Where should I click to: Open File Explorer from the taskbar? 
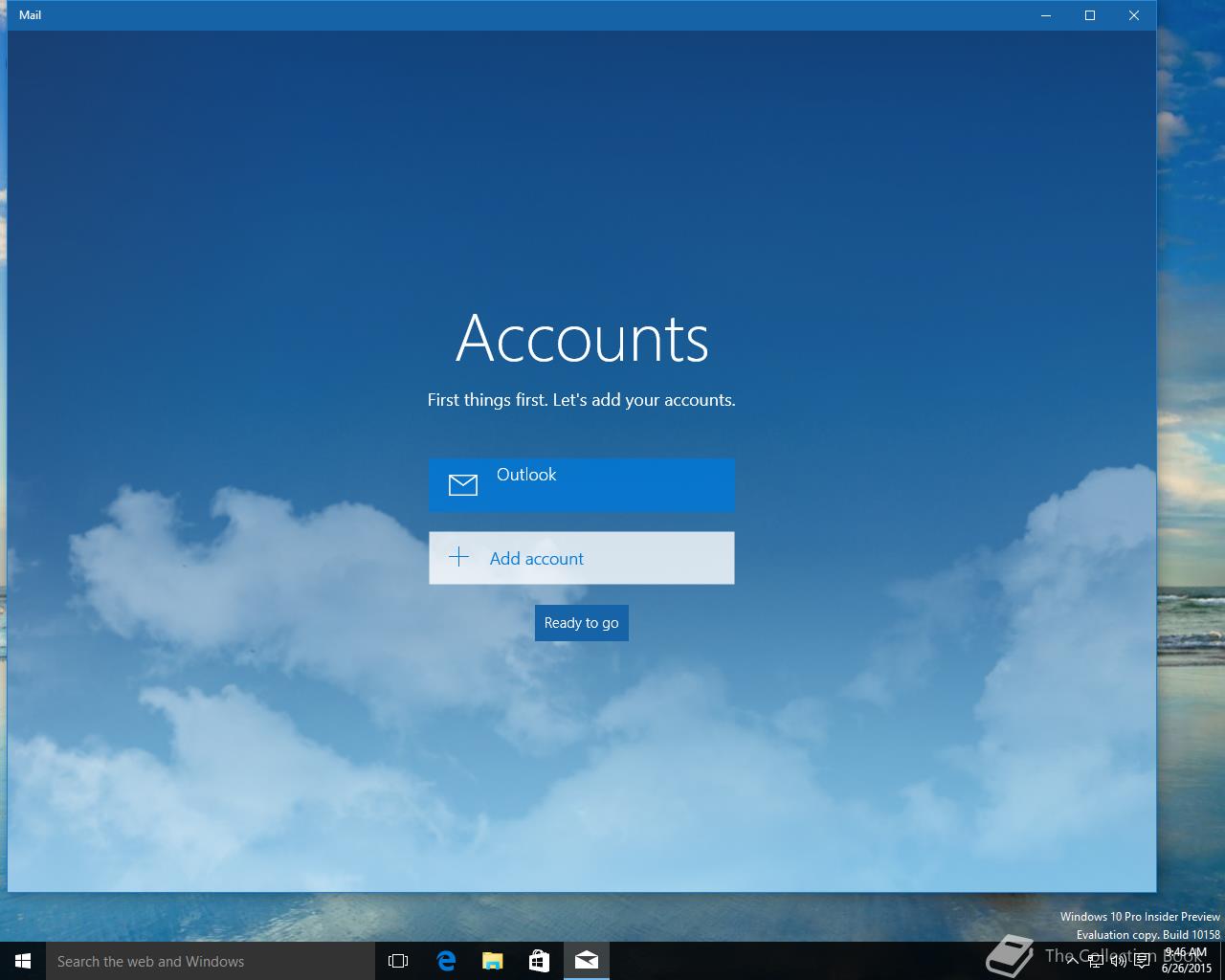click(x=493, y=961)
